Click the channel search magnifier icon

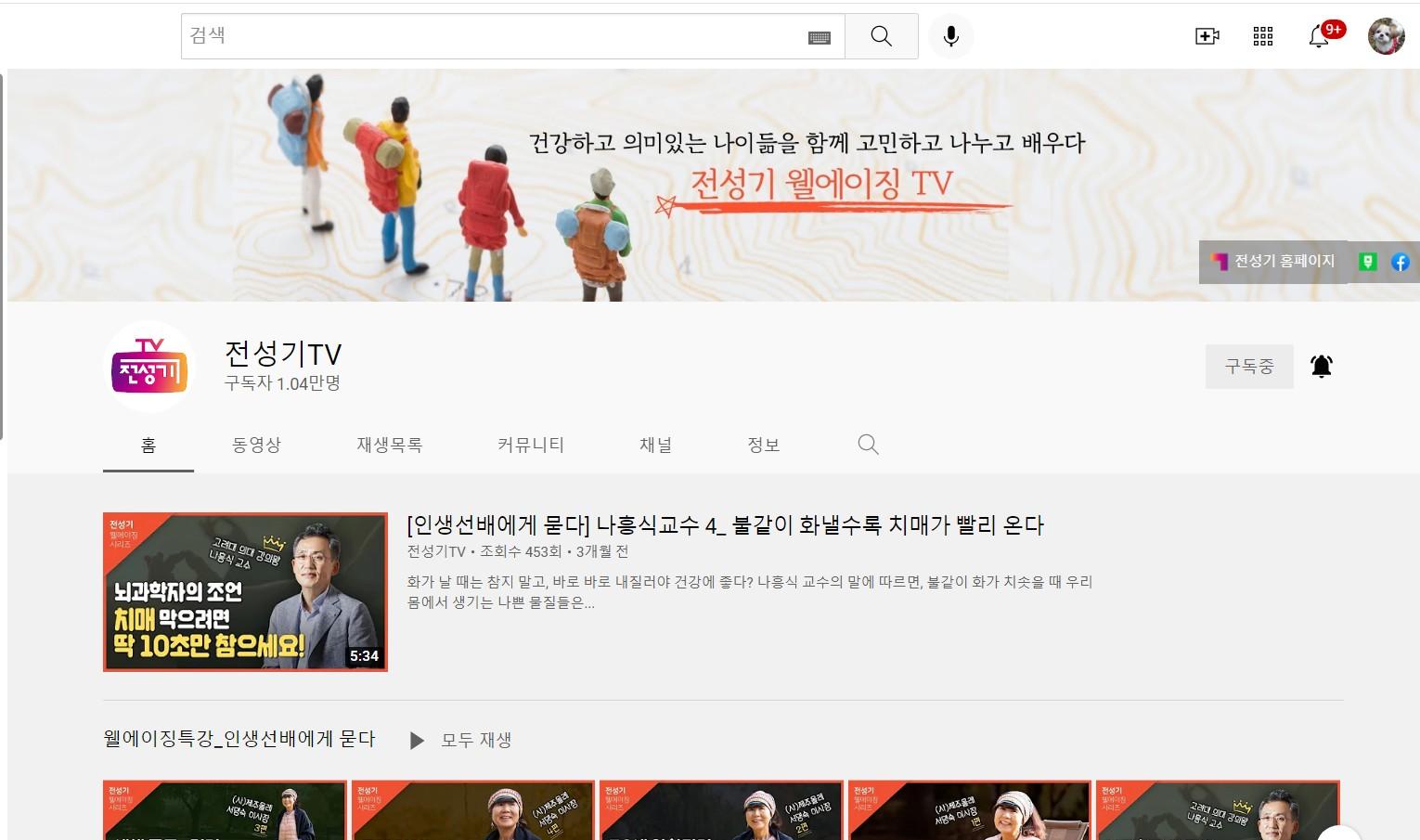pos(868,445)
